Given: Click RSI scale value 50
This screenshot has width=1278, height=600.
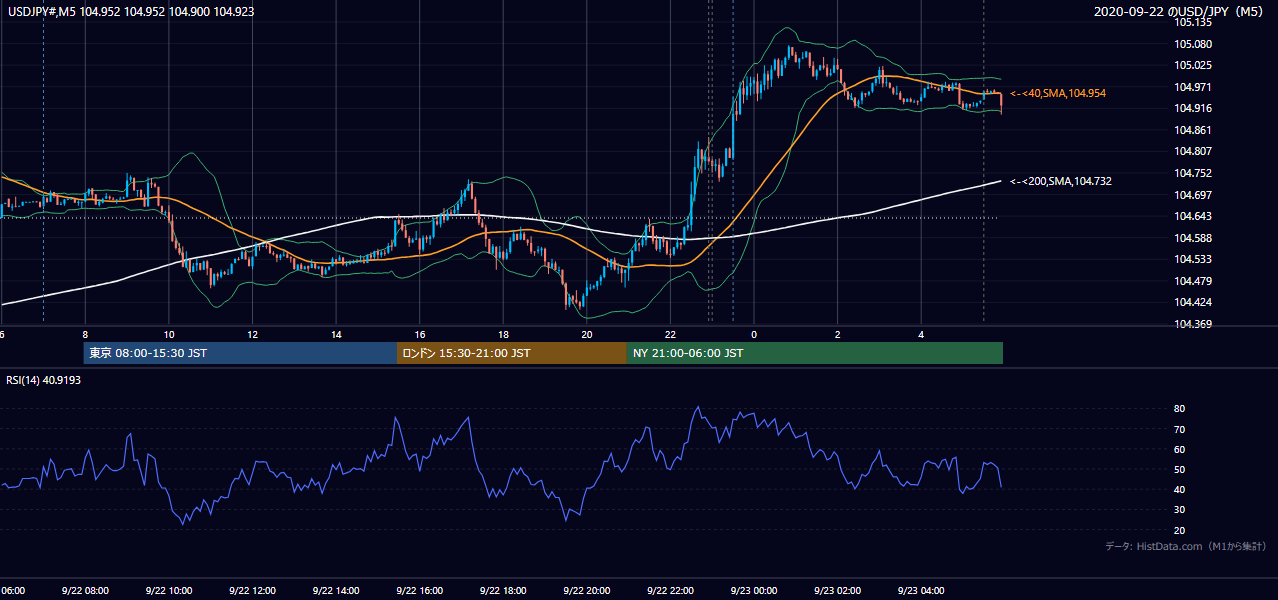Looking at the screenshot, I should coord(1180,469).
